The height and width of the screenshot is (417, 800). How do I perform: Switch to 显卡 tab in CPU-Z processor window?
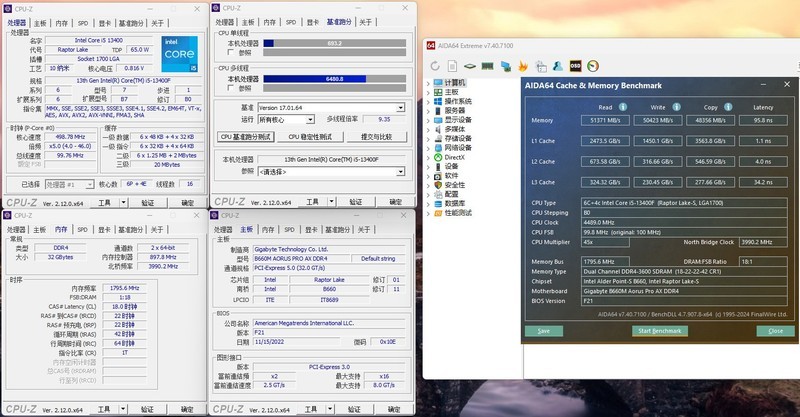105,23
